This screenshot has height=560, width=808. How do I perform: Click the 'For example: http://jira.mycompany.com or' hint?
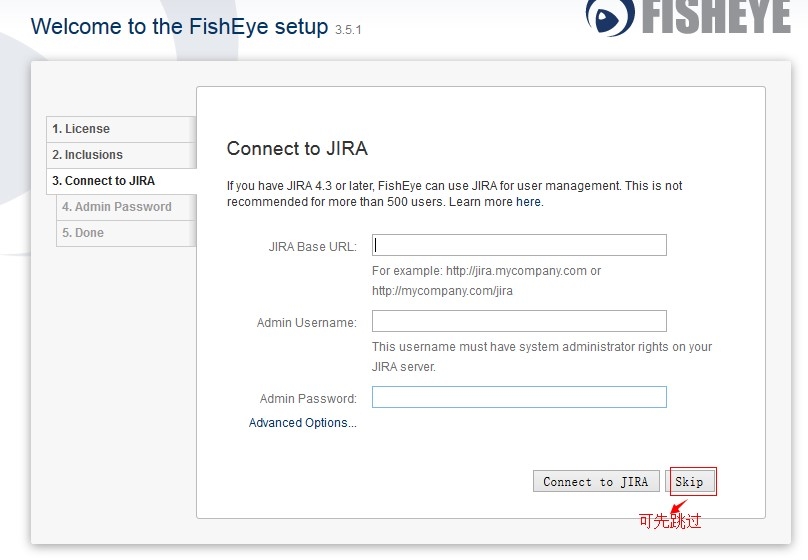coord(486,271)
